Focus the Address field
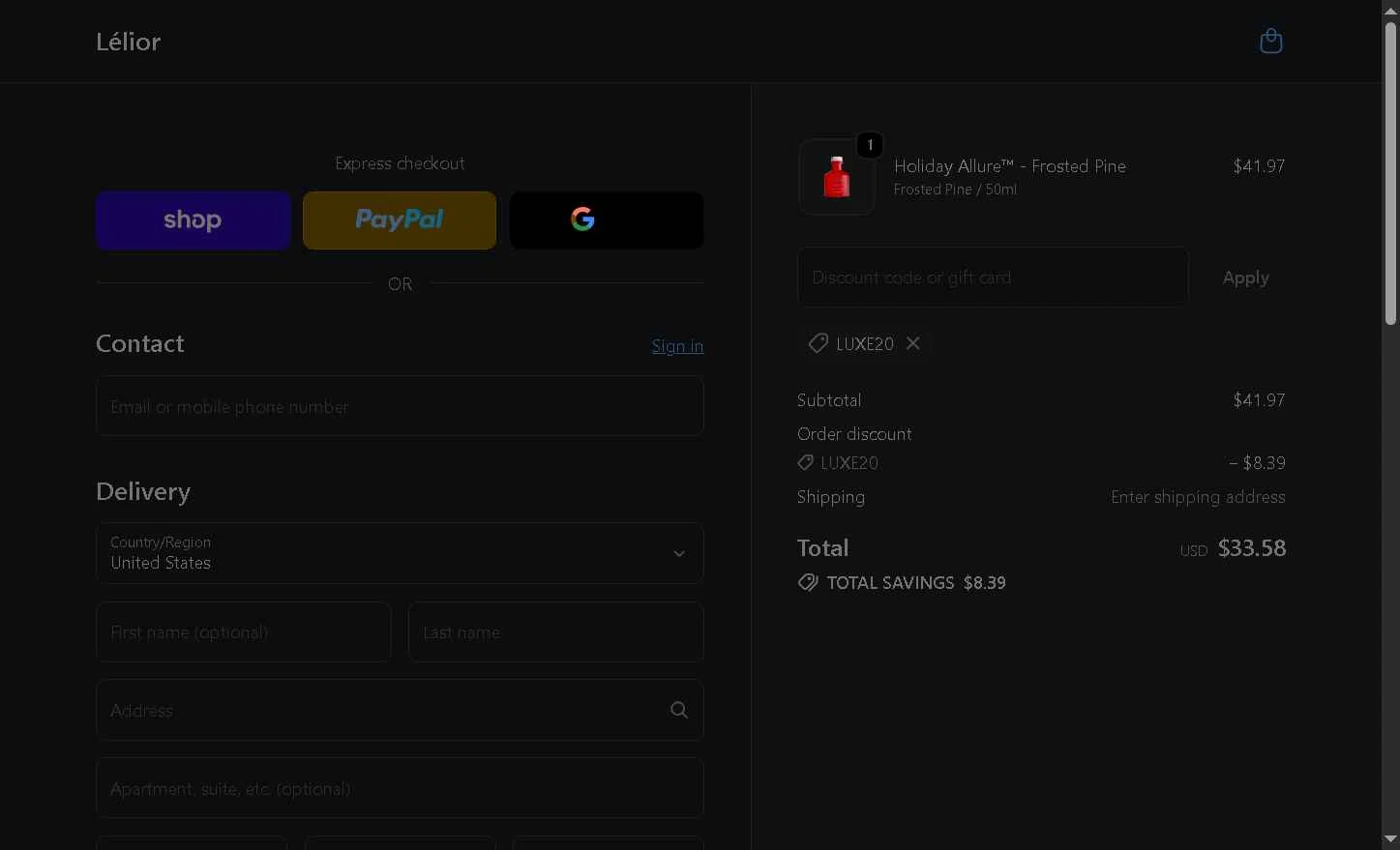Image resolution: width=1400 pixels, height=850 pixels. click(400, 710)
